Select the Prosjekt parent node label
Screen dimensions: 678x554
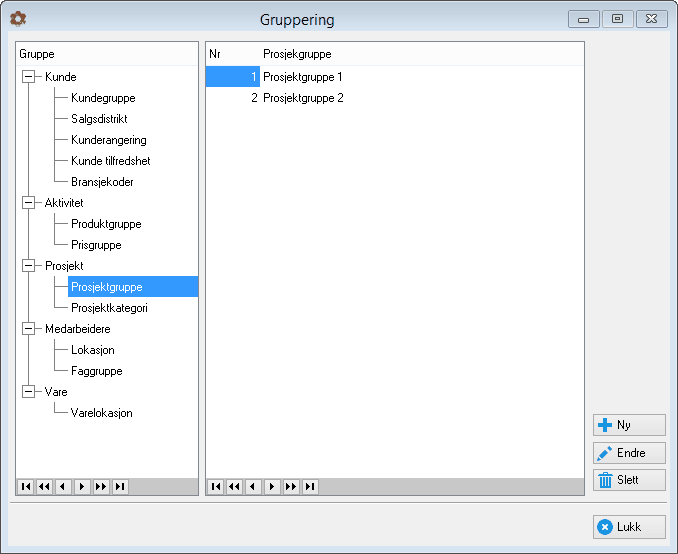coord(64,266)
